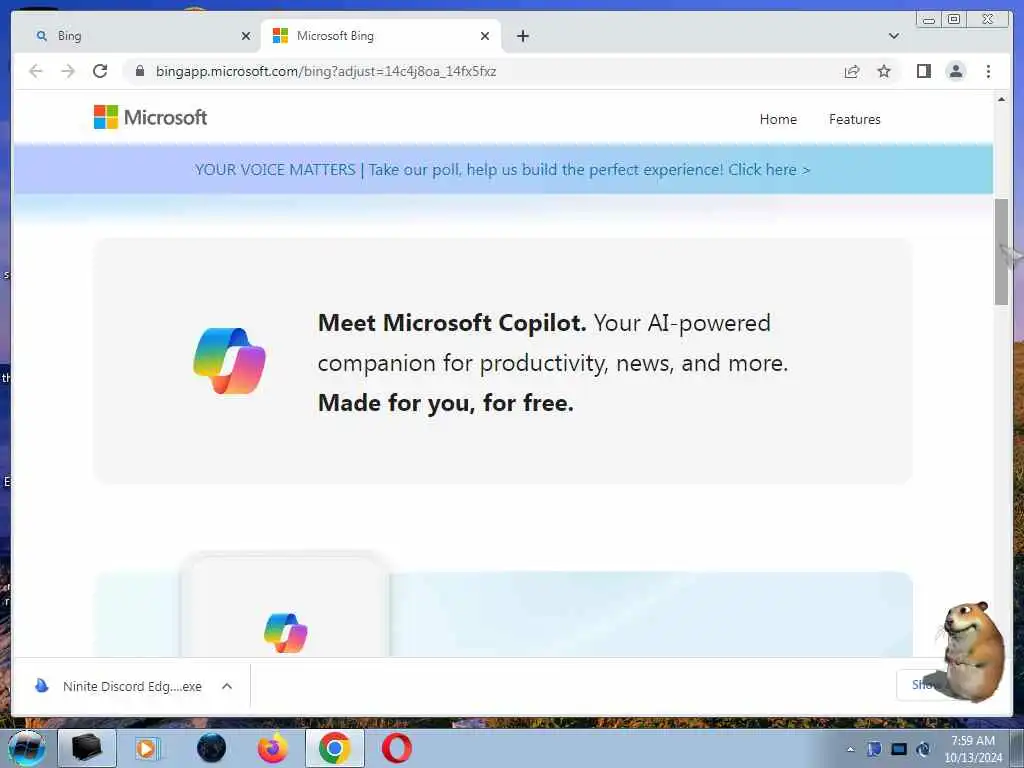Close the Bing tab

click(x=246, y=36)
